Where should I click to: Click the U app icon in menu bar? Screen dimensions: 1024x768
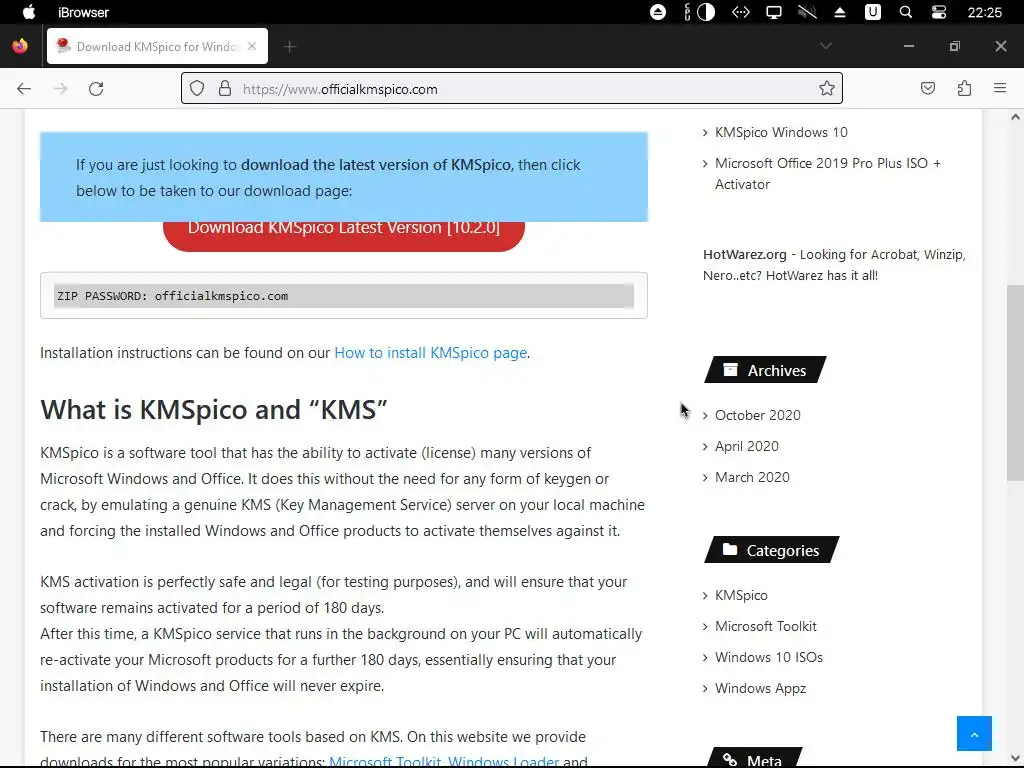(873, 12)
